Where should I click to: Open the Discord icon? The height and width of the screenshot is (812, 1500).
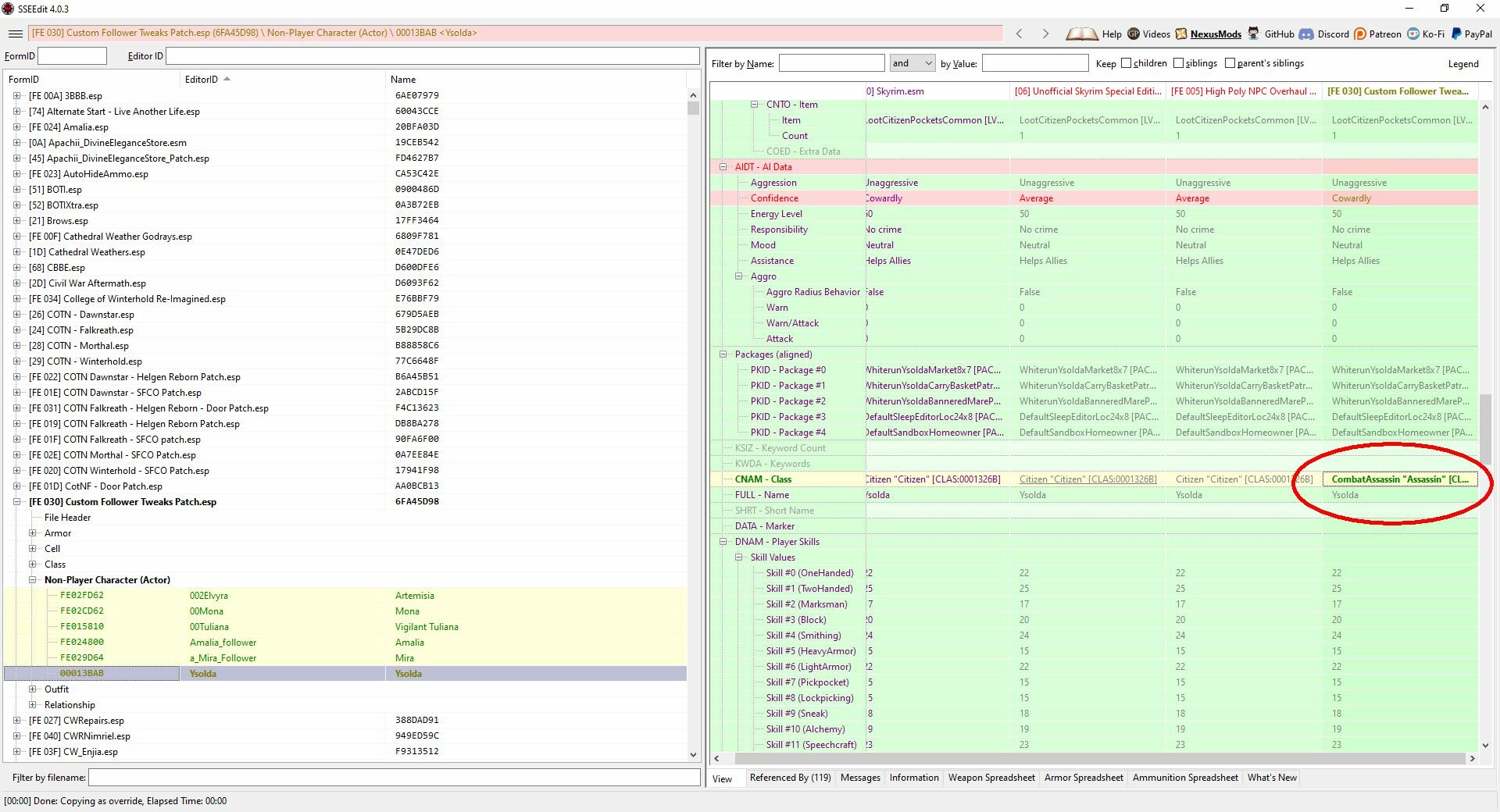pos(1306,34)
